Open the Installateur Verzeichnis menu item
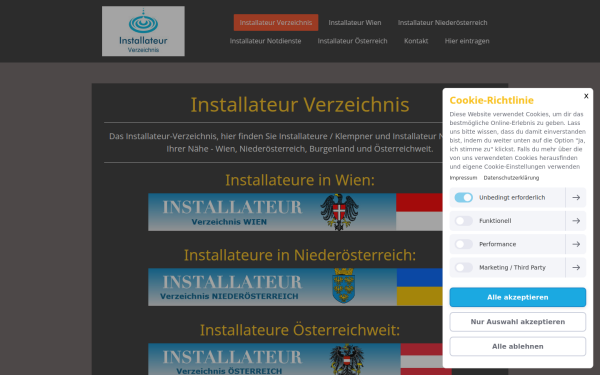Viewport: 600px width, 375px height. click(276, 23)
